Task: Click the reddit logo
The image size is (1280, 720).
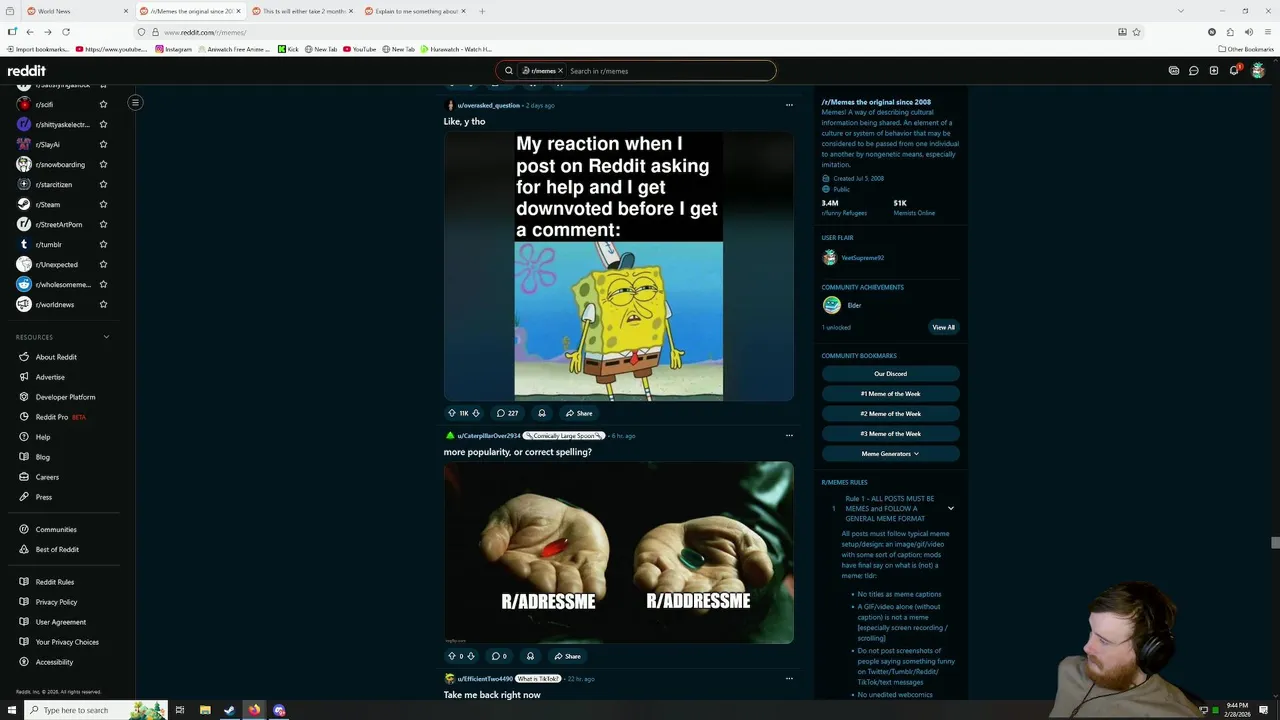Action: coord(27,71)
